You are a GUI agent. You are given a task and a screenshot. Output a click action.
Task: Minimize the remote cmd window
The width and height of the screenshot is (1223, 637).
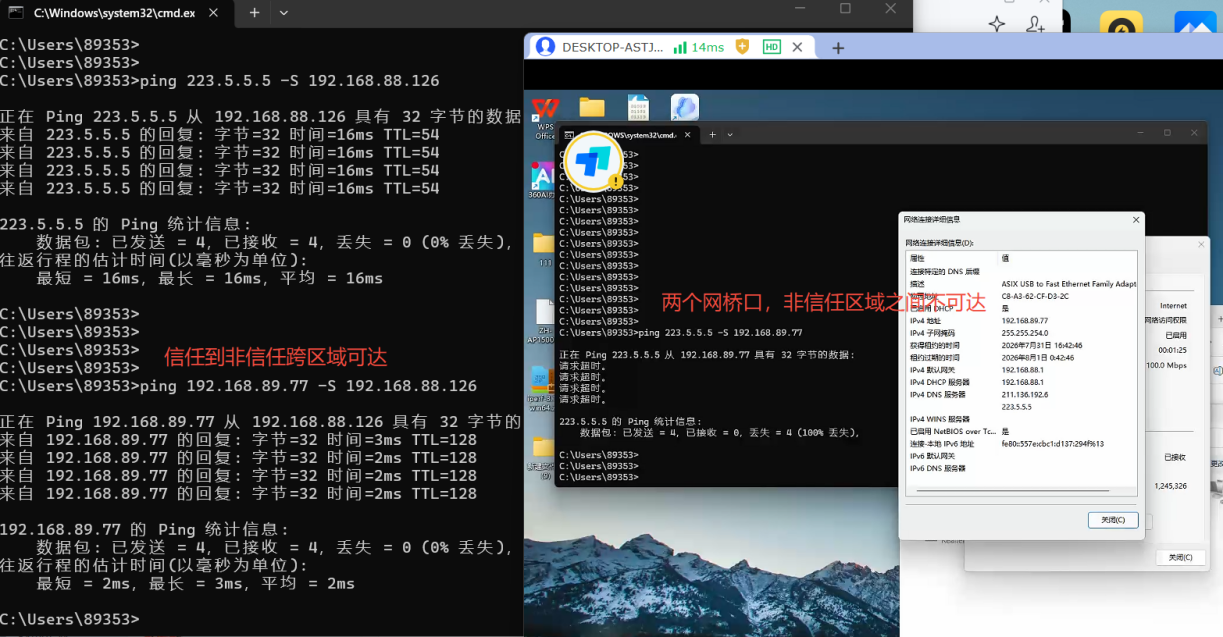(1138, 133)
